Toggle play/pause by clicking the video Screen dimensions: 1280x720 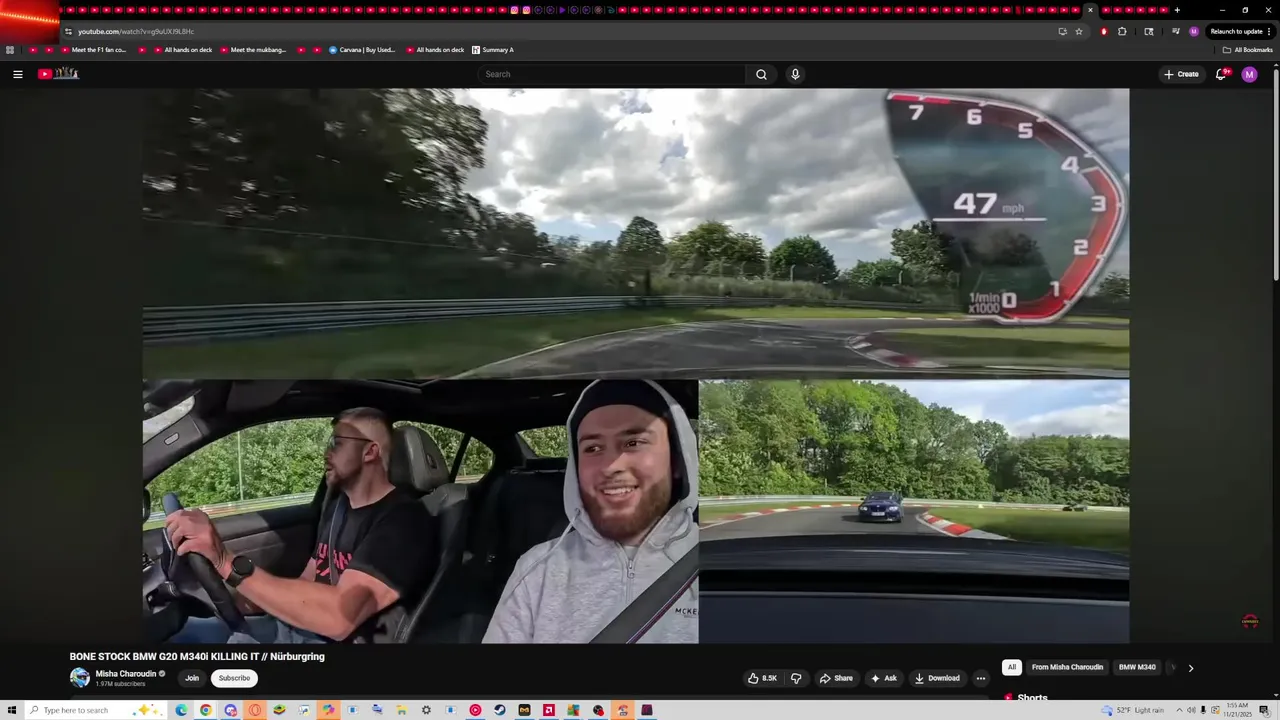636,365
